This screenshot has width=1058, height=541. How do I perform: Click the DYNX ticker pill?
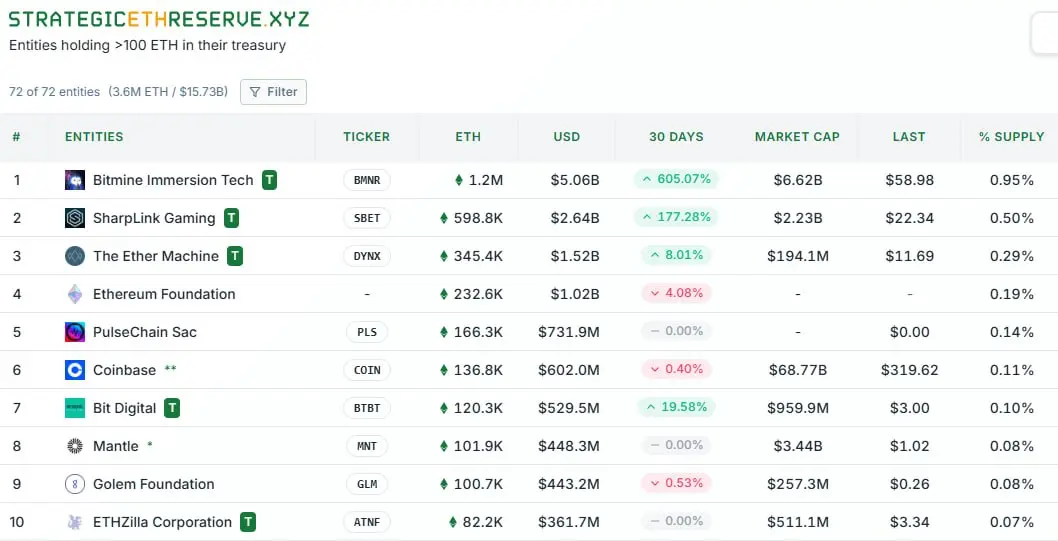[367, 256]
